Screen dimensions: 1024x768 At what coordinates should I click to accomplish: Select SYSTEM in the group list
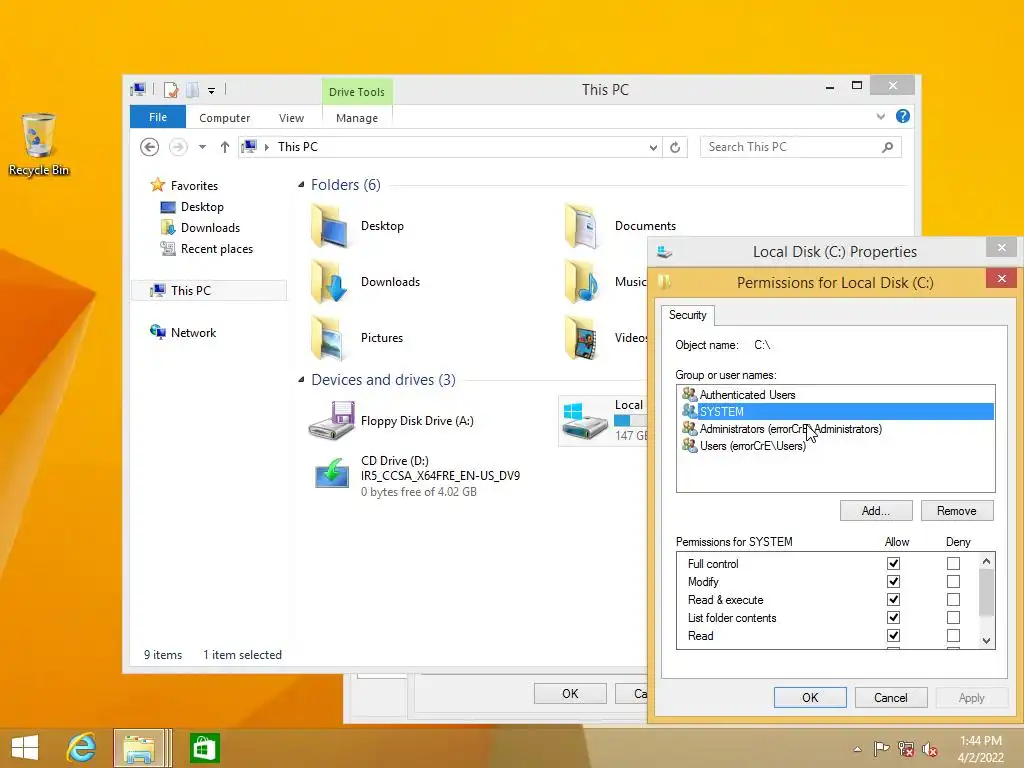(x=835, y=411)
